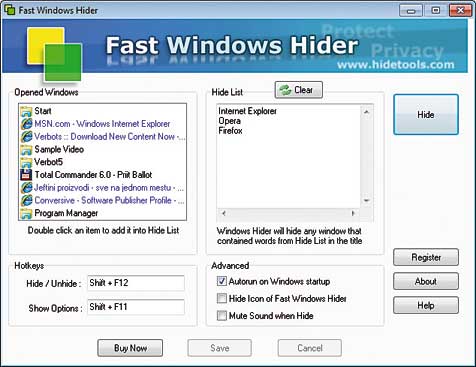Select "Total Commander 6.0 - Priit Ballot" entry
The width and height of the screenshot is (476, 367).
tap(93, 175)
